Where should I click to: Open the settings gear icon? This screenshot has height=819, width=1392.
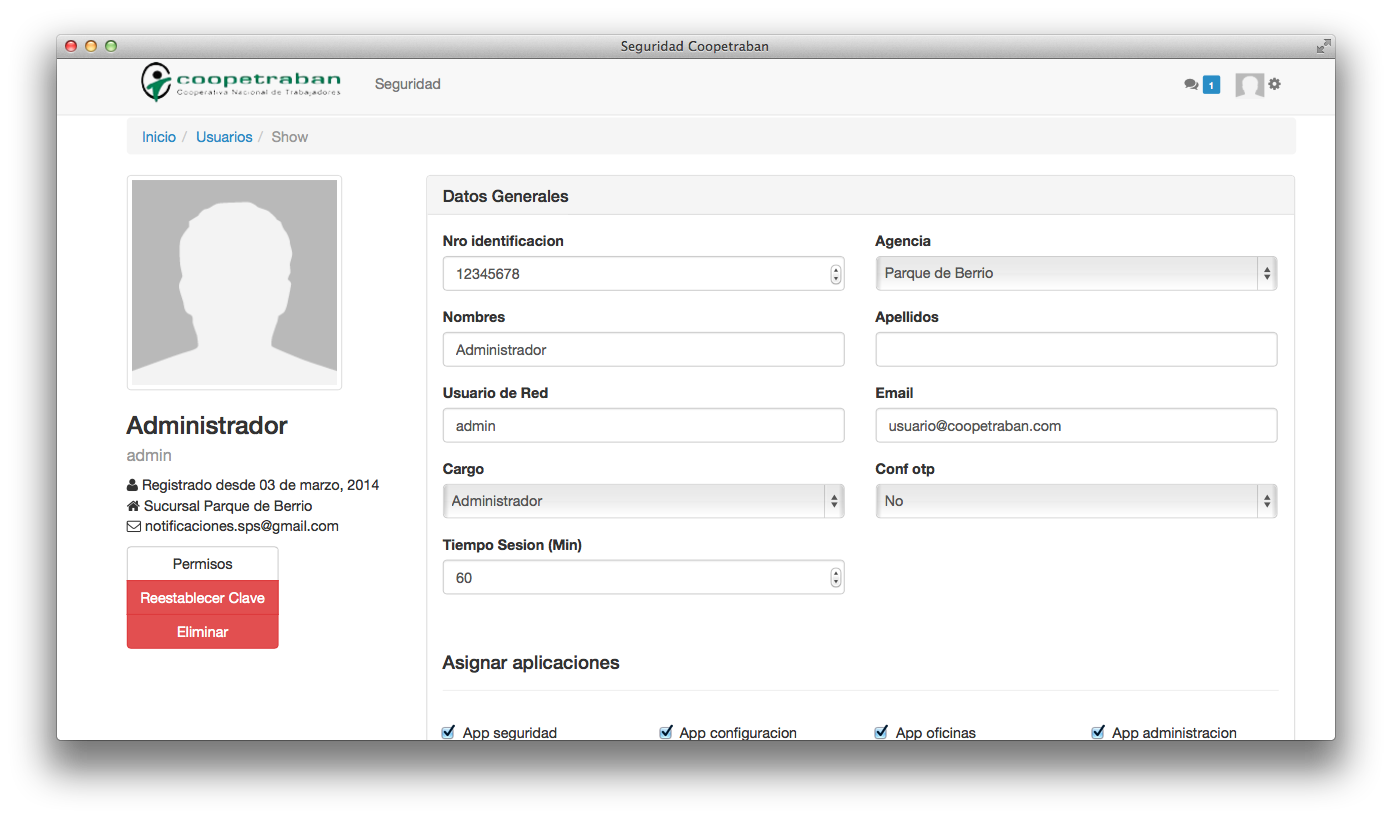(x=1275, y=84)
